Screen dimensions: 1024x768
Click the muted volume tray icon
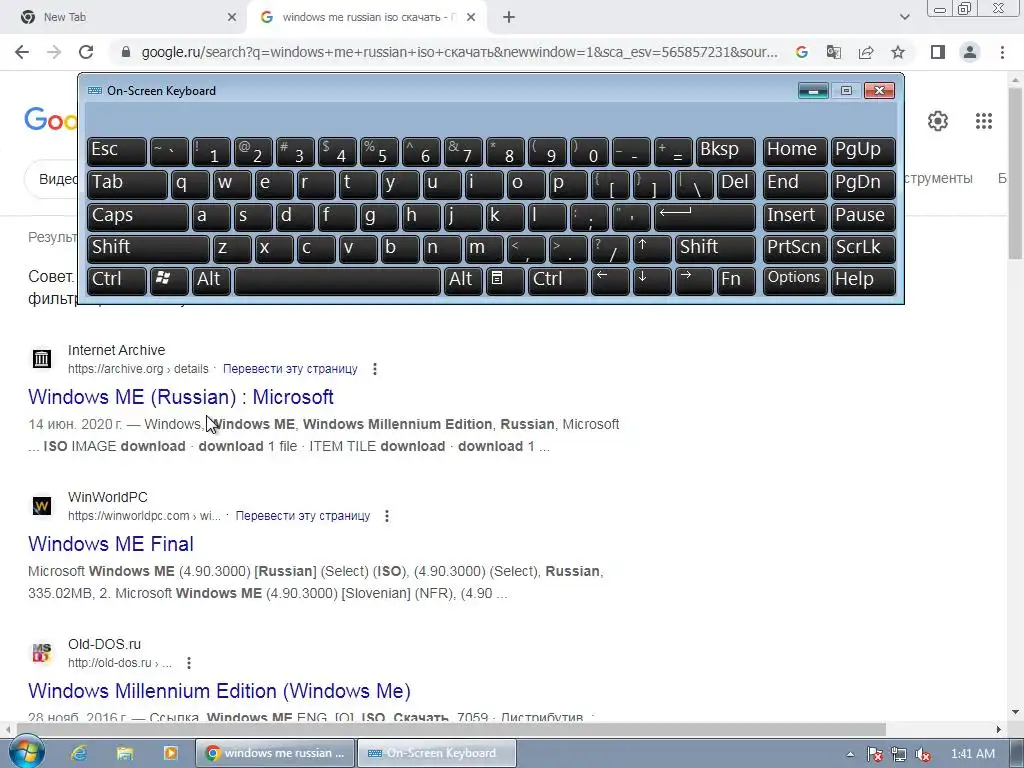[923, 754]
